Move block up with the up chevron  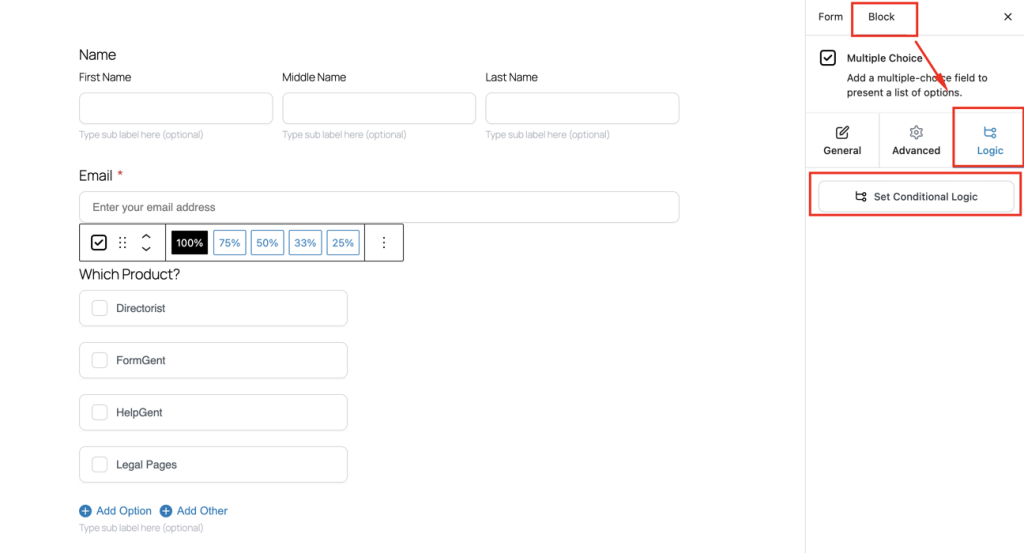click(x=146, y=236)
